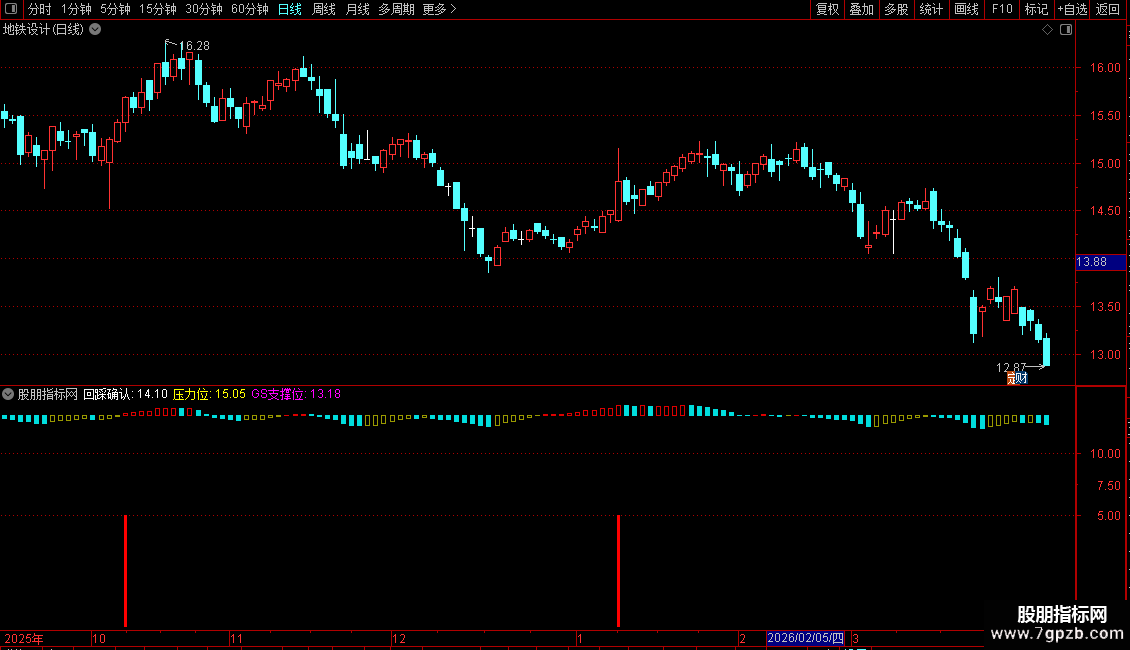Click the 2025年 label on the date axis
1130x650 pixels.
click(x=24, y=638)
